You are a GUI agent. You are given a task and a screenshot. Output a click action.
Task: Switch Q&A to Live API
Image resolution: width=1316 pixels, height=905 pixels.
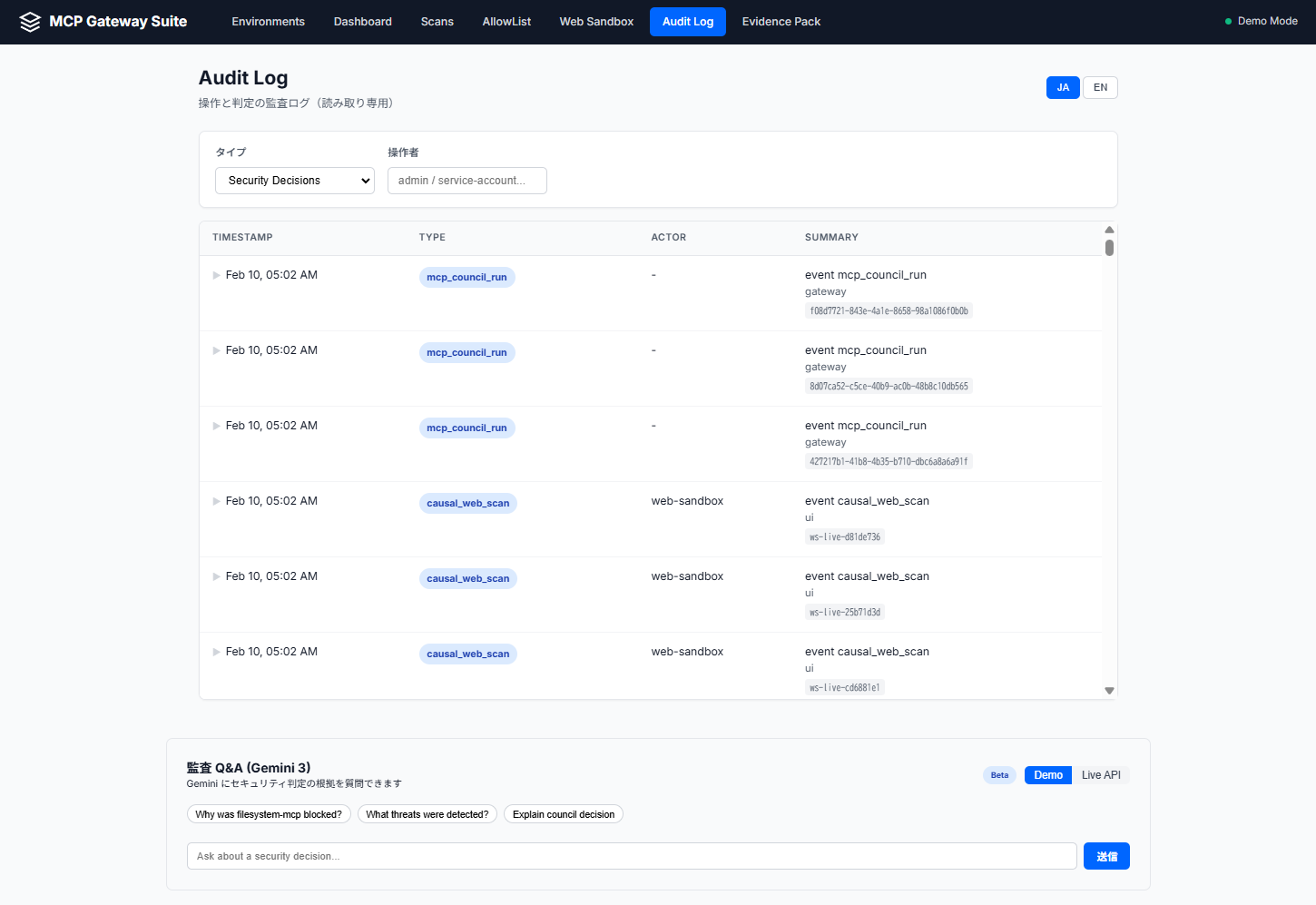[x=1101, y=775]
